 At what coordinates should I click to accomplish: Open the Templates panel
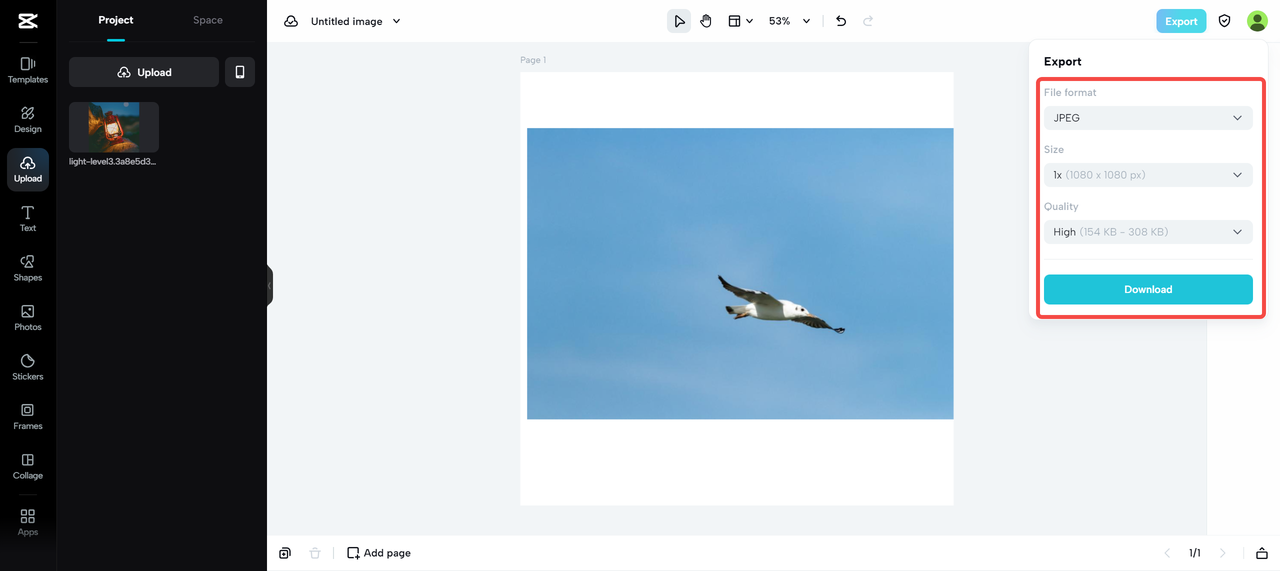(28, 70)
